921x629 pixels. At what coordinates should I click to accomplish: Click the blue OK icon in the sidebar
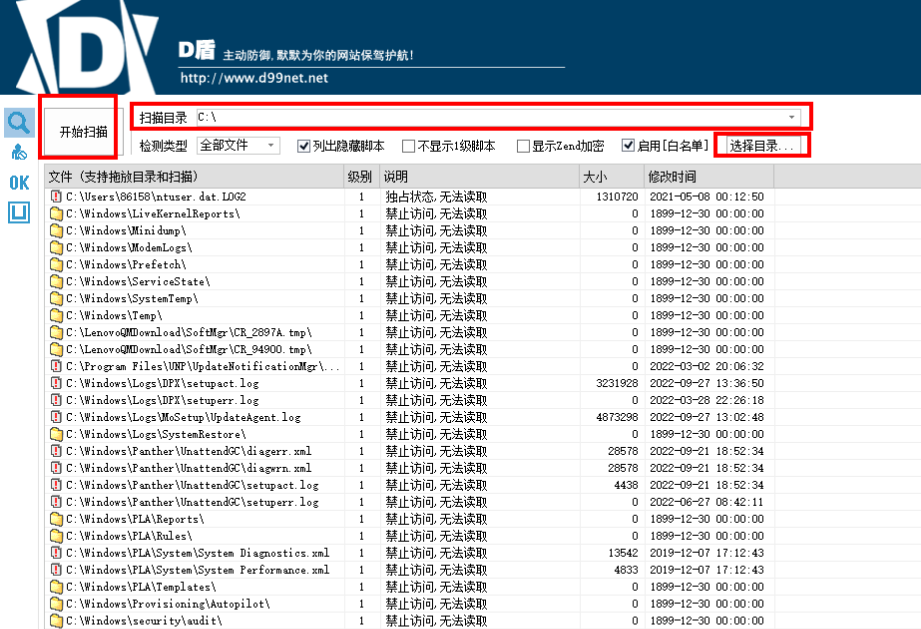(17, 183)
